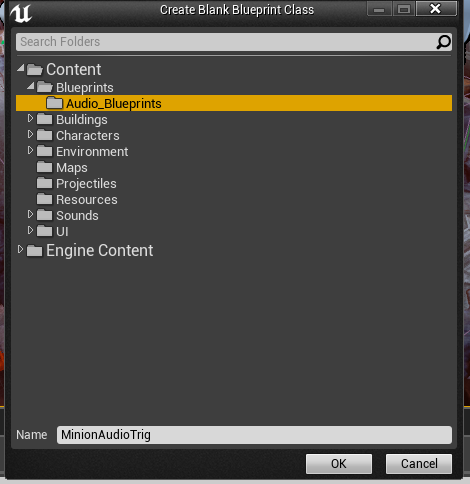Expand the UI folder arrow
470x484 pixels.
(30, 230)
